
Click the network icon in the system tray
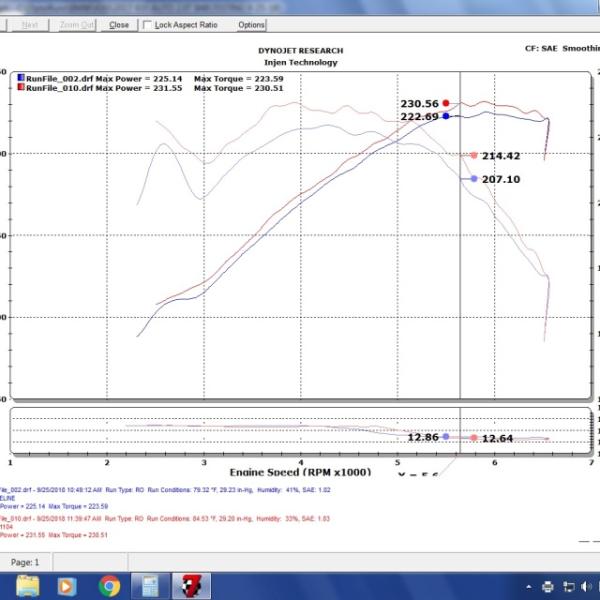click(567, 586)
